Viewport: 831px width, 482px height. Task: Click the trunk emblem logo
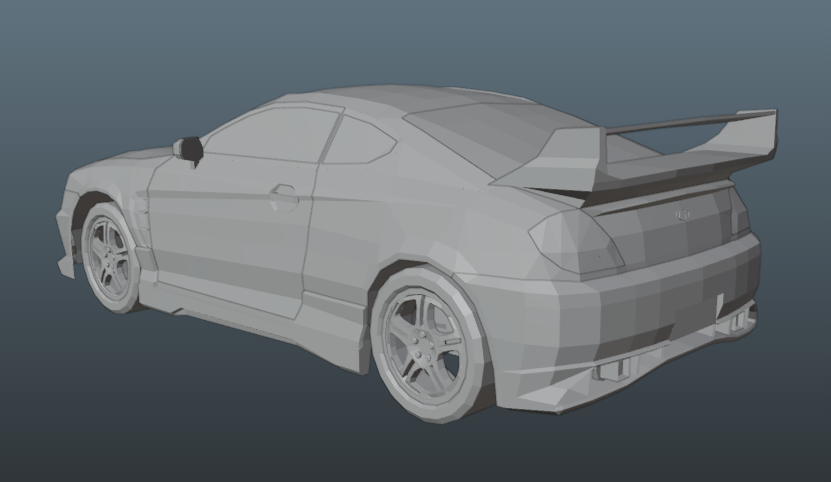[x=683, y=214]
